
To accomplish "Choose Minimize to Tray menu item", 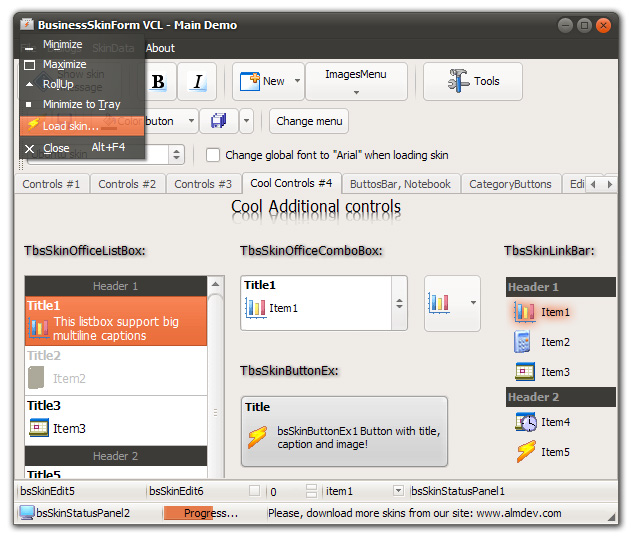I will [82, 104].
